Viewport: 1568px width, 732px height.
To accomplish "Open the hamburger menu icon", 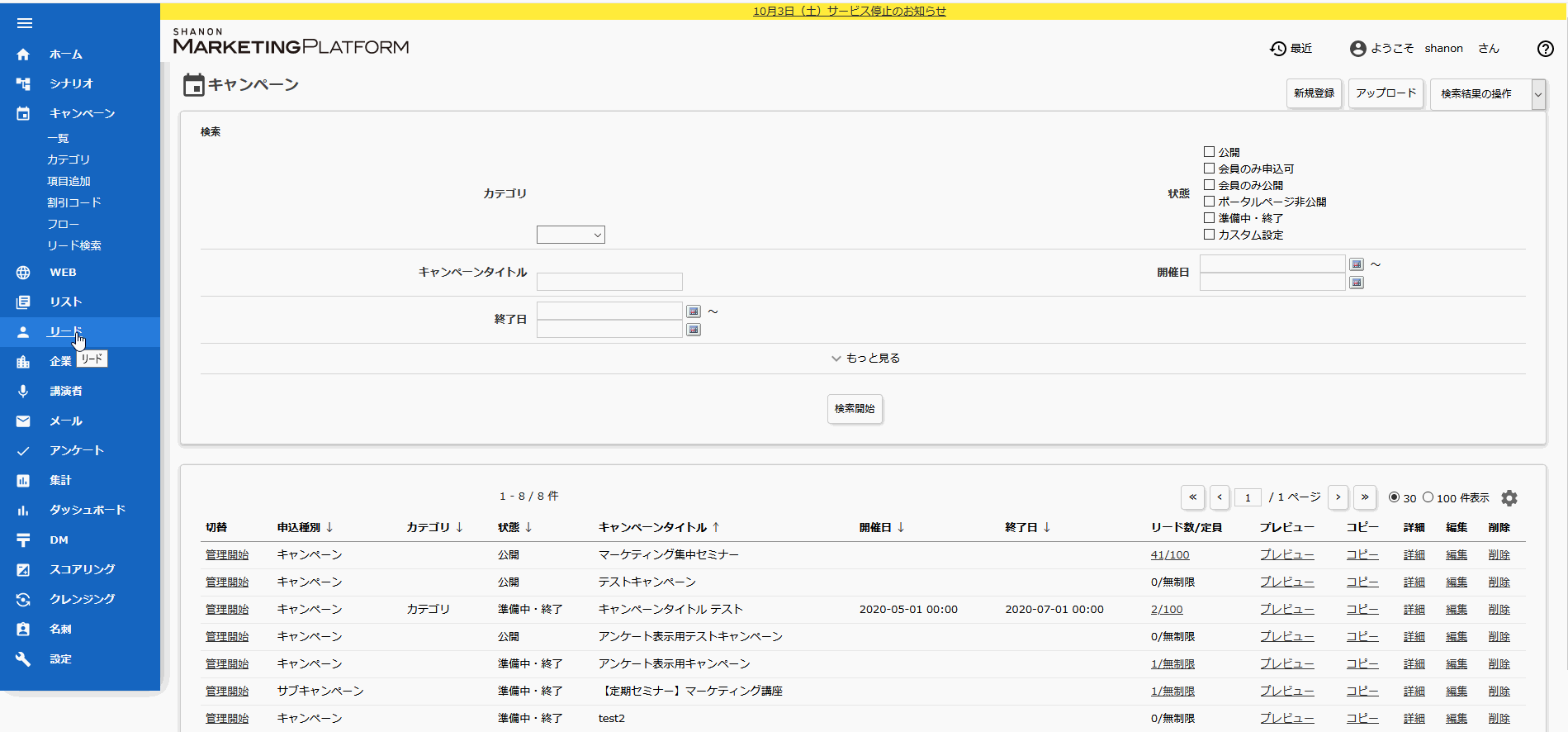I will tap(24, 23).
